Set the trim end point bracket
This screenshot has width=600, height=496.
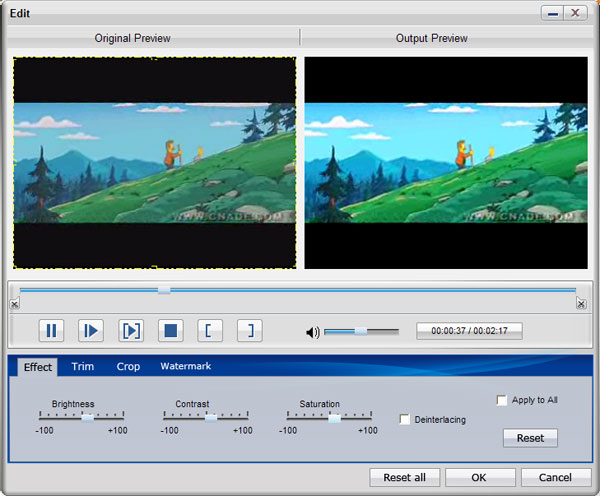pyautogui.click(x=249, y=330)
